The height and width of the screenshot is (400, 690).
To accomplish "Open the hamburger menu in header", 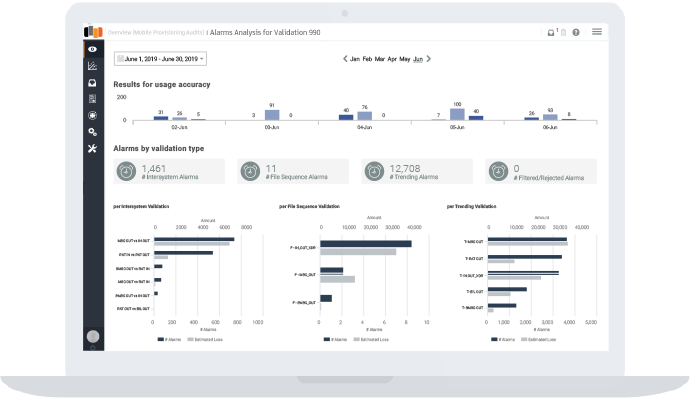I will point(597,32).
